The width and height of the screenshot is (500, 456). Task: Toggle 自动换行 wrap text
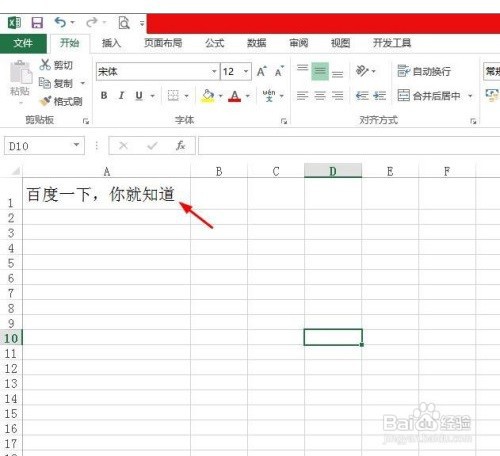click(x=424, y=71)
